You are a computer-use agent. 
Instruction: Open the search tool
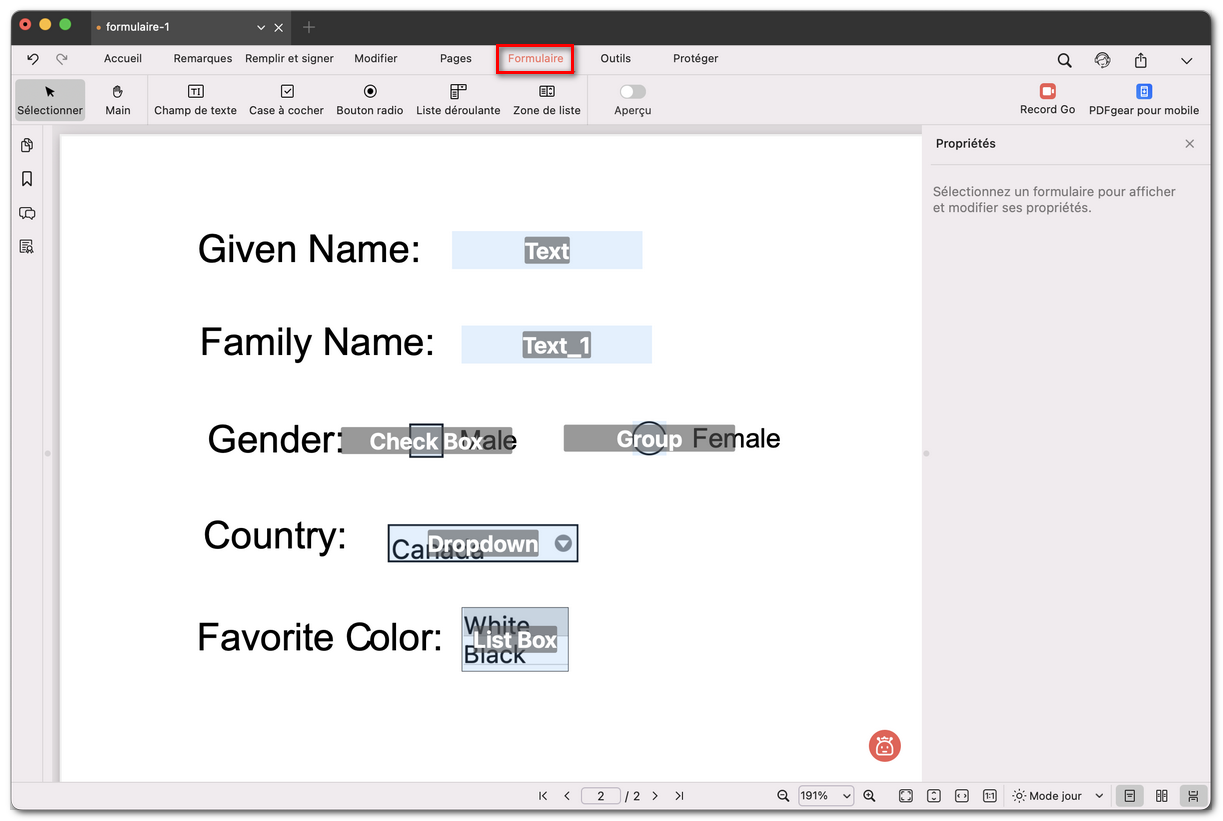tap(1064, 60)
